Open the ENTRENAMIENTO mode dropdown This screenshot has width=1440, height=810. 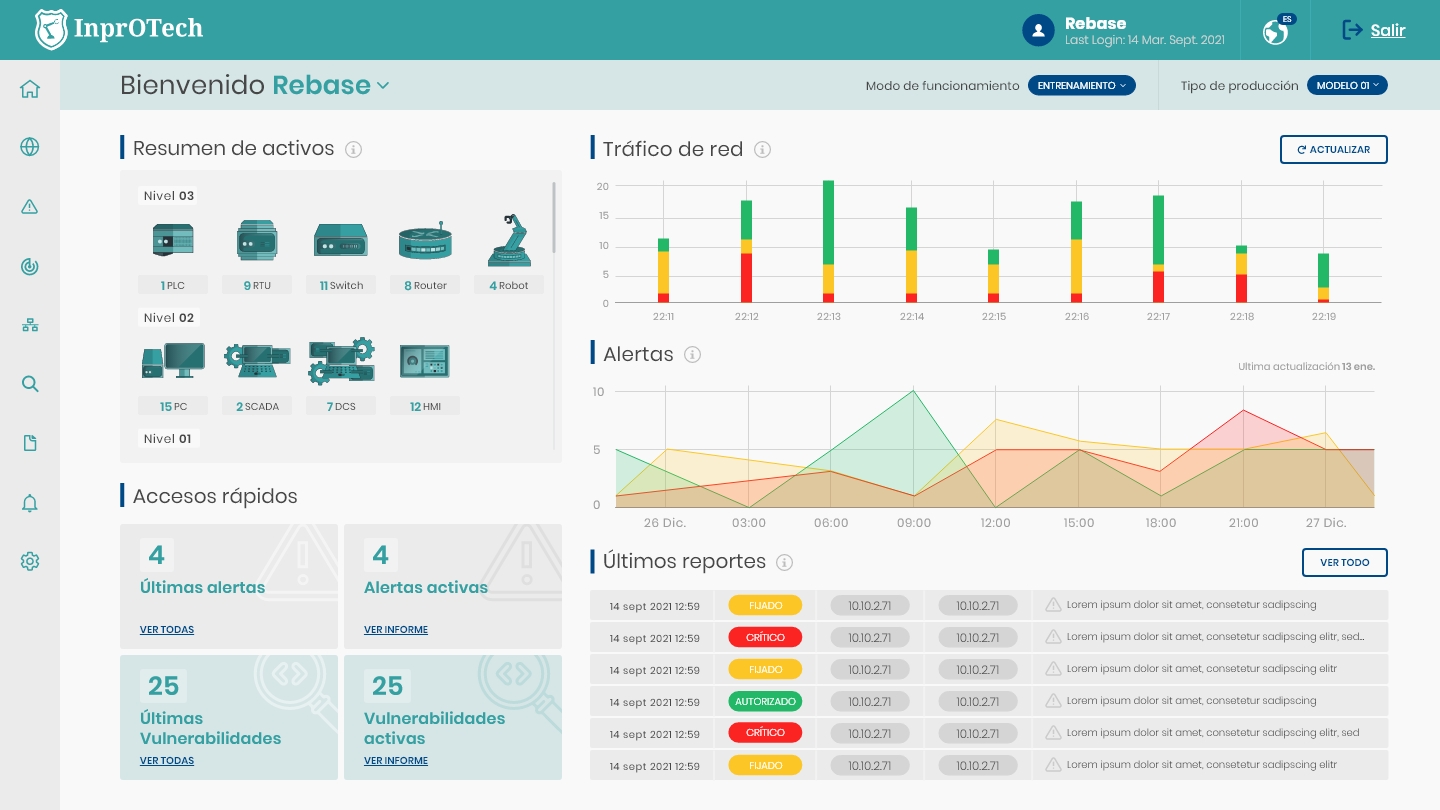click(1082, 86)
